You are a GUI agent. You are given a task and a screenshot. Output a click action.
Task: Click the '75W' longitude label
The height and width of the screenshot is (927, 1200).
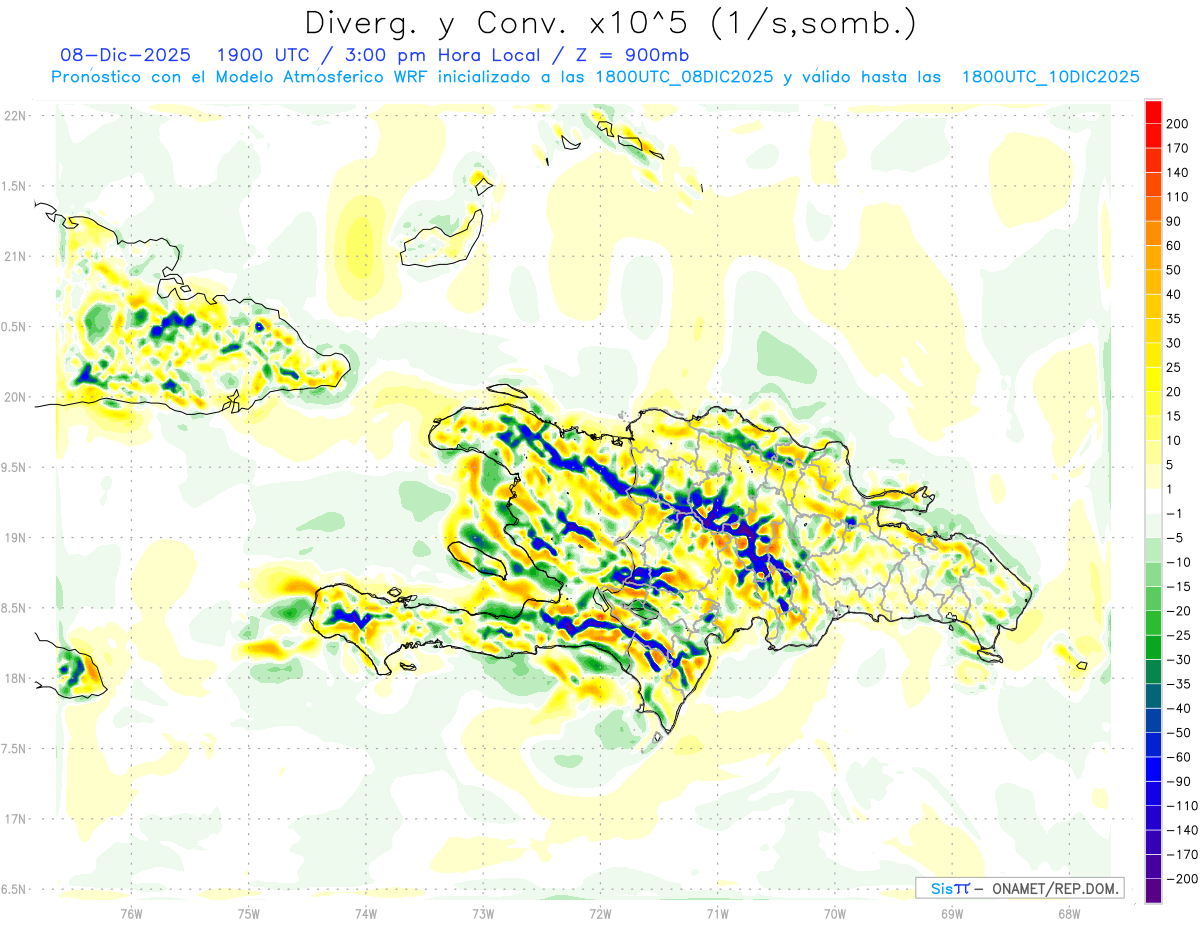(248, 913)
